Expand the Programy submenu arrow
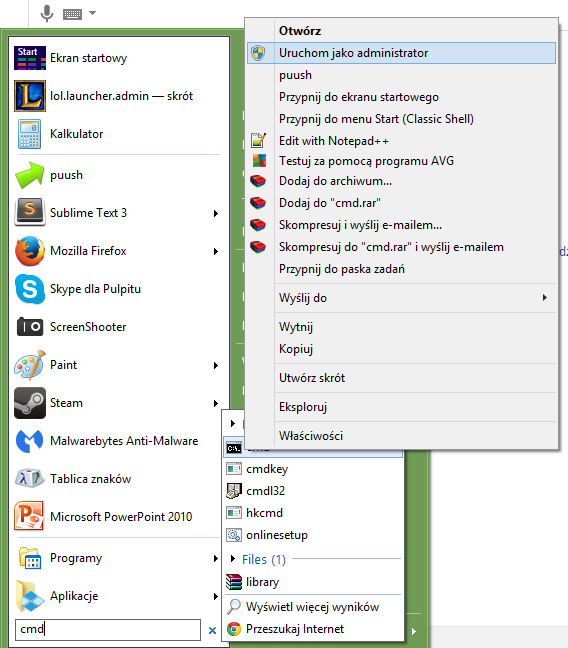 (x=215, y=559)
